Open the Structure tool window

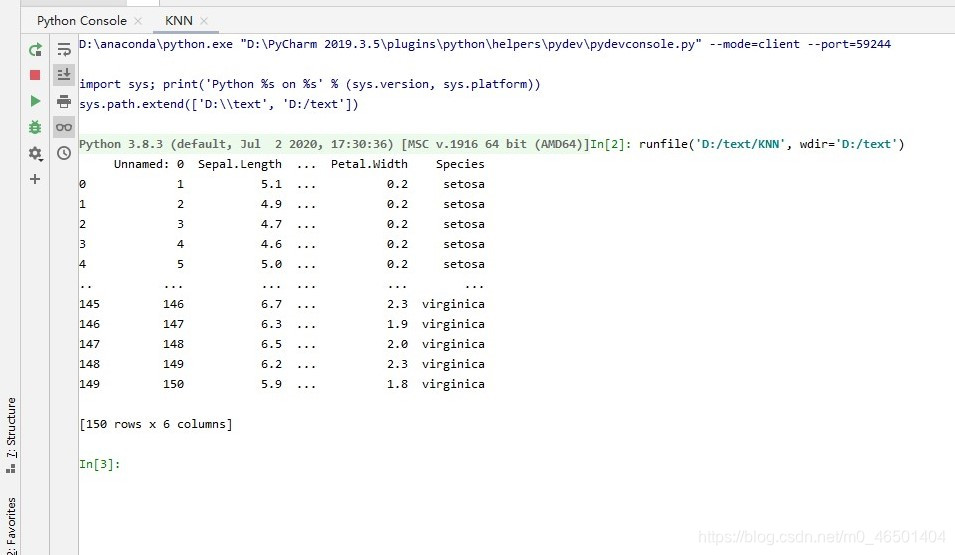coord(11,435)
